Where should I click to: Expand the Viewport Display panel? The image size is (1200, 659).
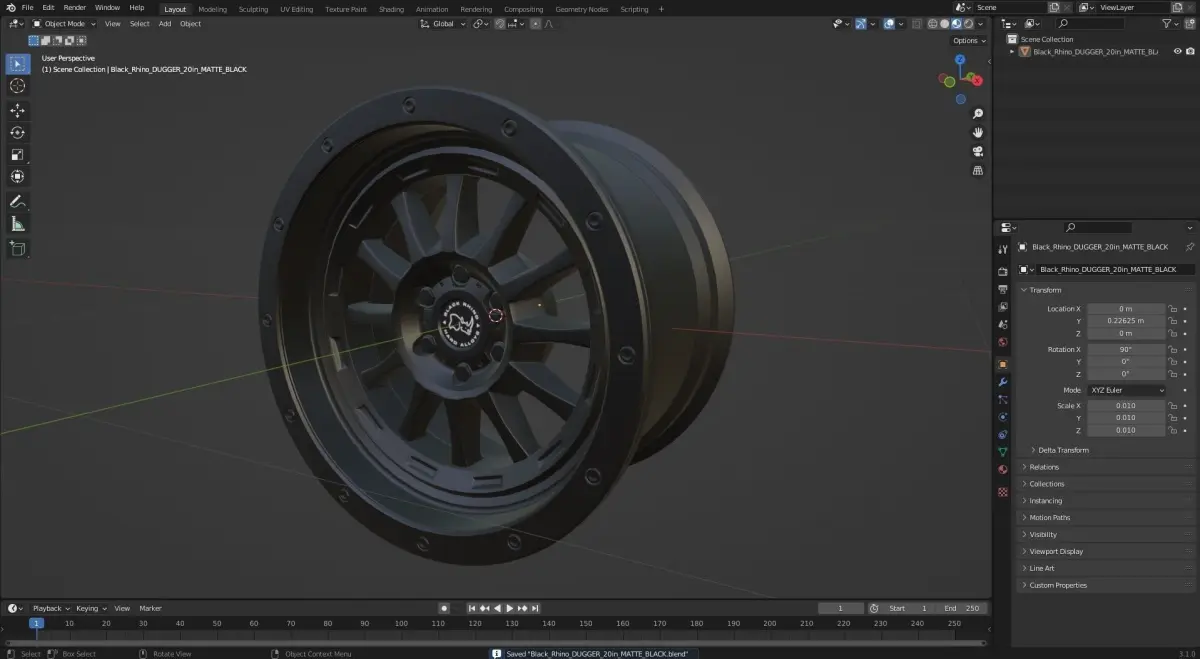pyautogui.click(x=1056, y=551)
